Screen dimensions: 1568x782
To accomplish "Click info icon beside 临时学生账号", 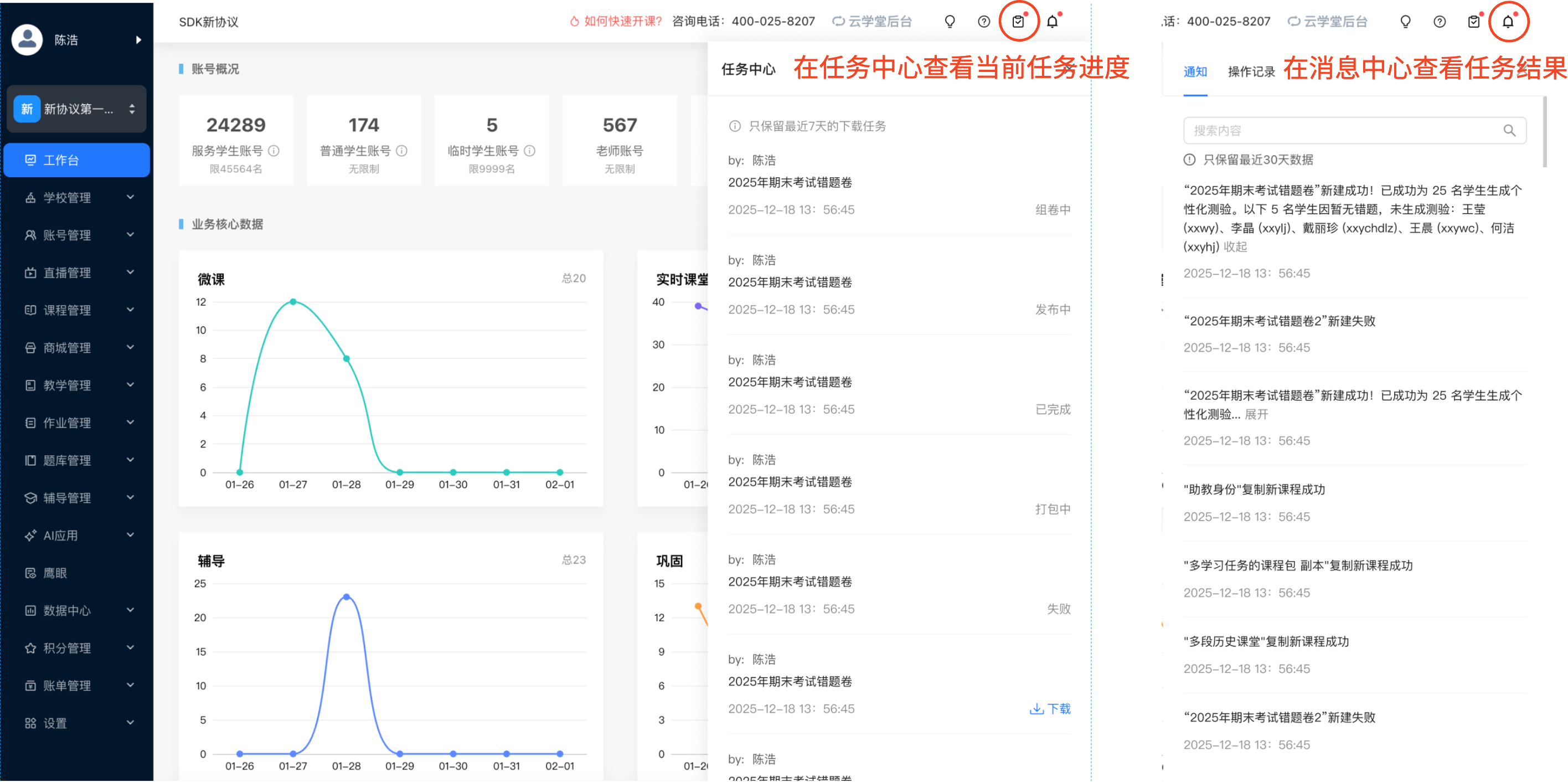I will point(529,151).
